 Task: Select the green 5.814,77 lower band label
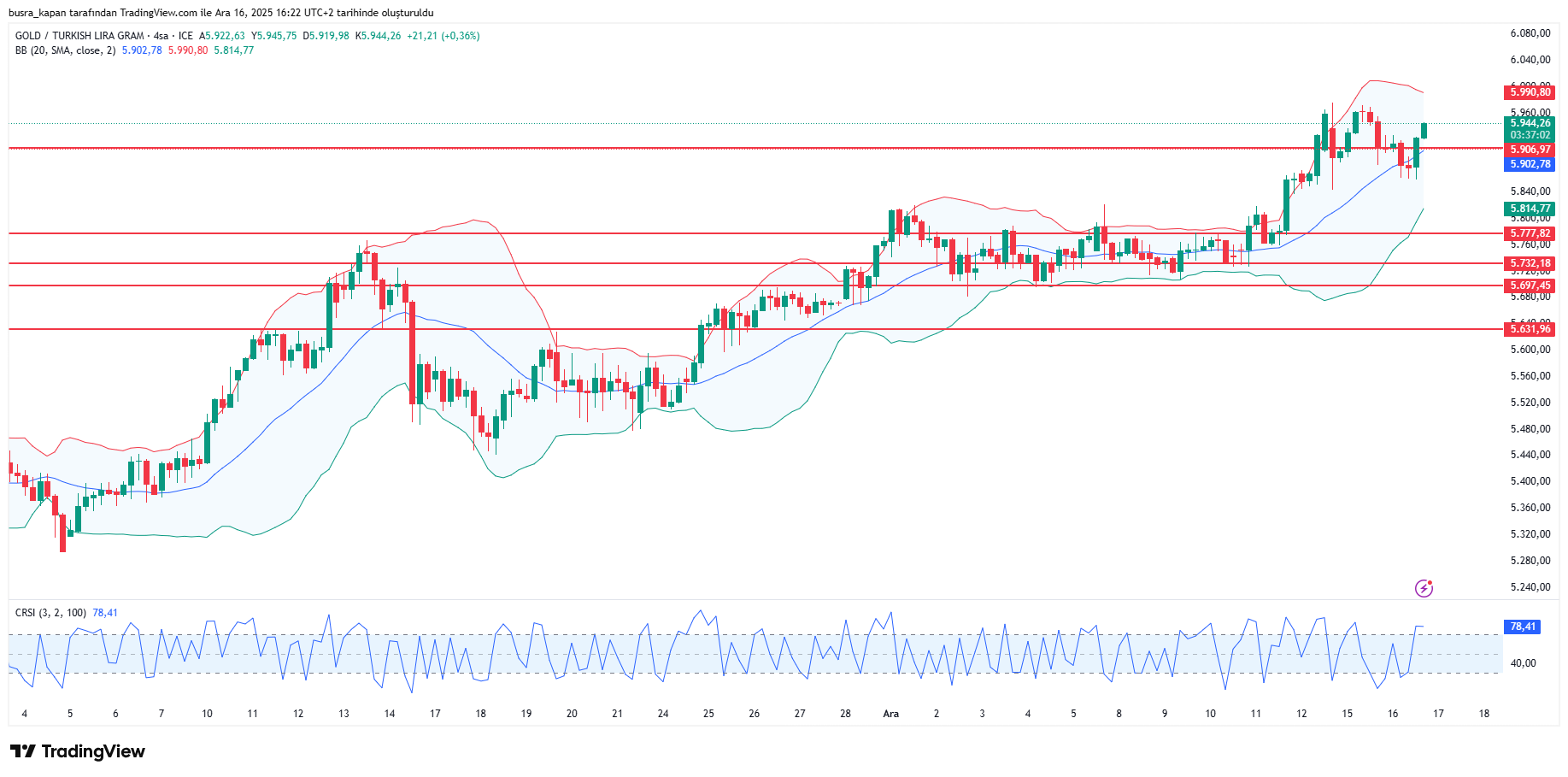coord(1529,209)
